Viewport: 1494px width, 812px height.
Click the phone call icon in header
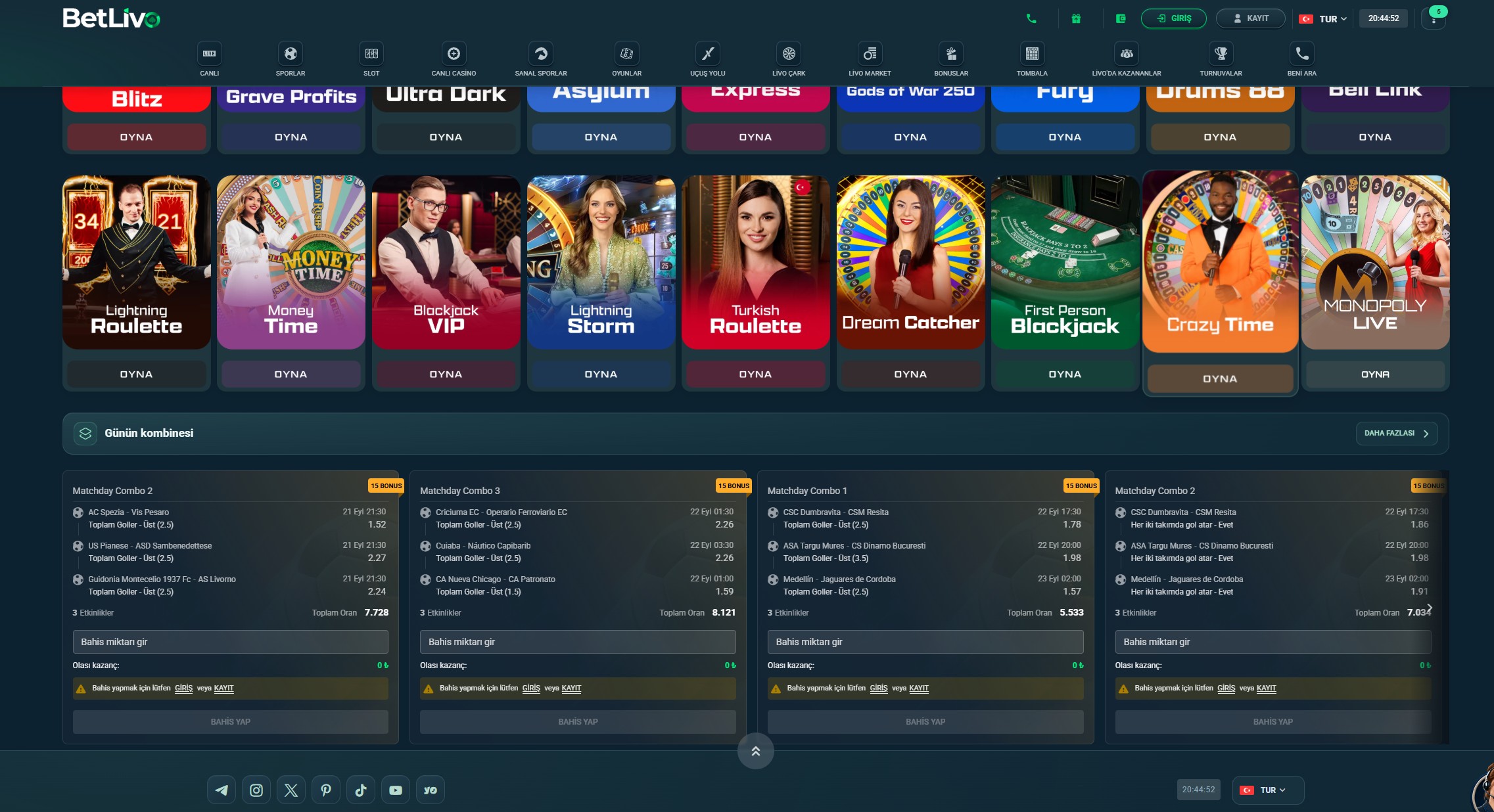pyautogui.click(x=1031, y=18)
